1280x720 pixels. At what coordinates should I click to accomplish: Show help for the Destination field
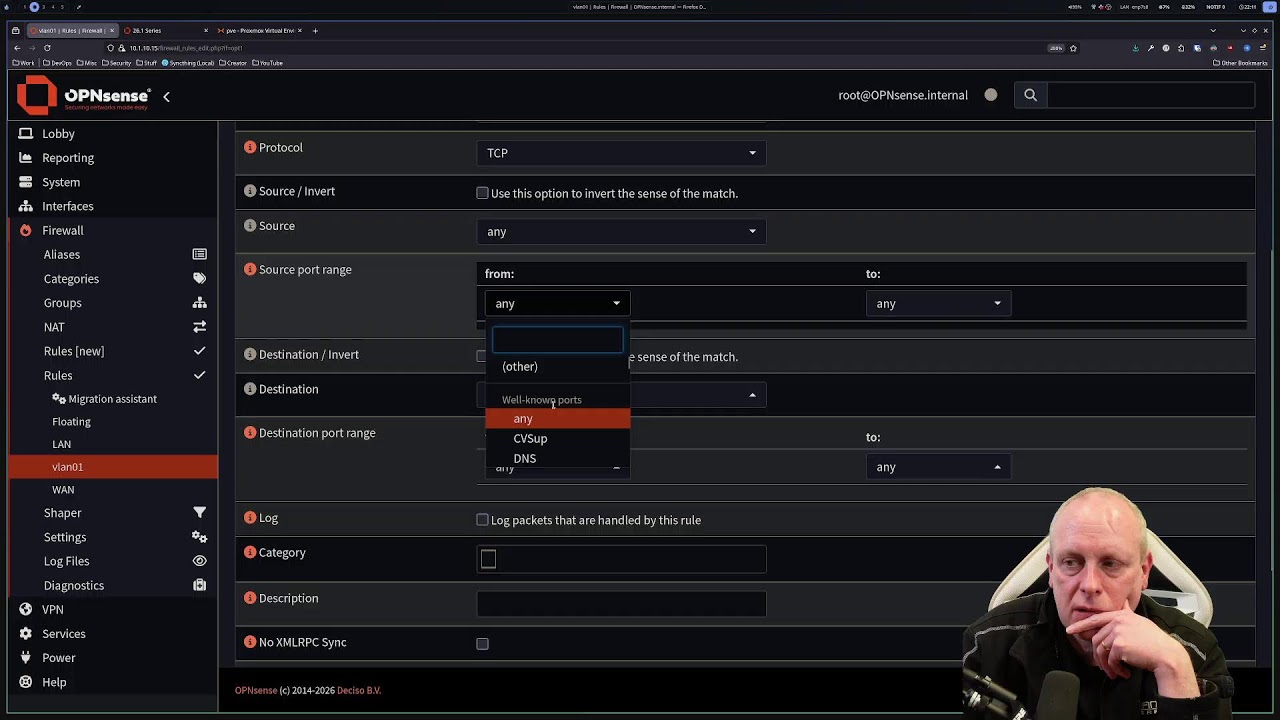pyautogui.click(x=250, y=389)
